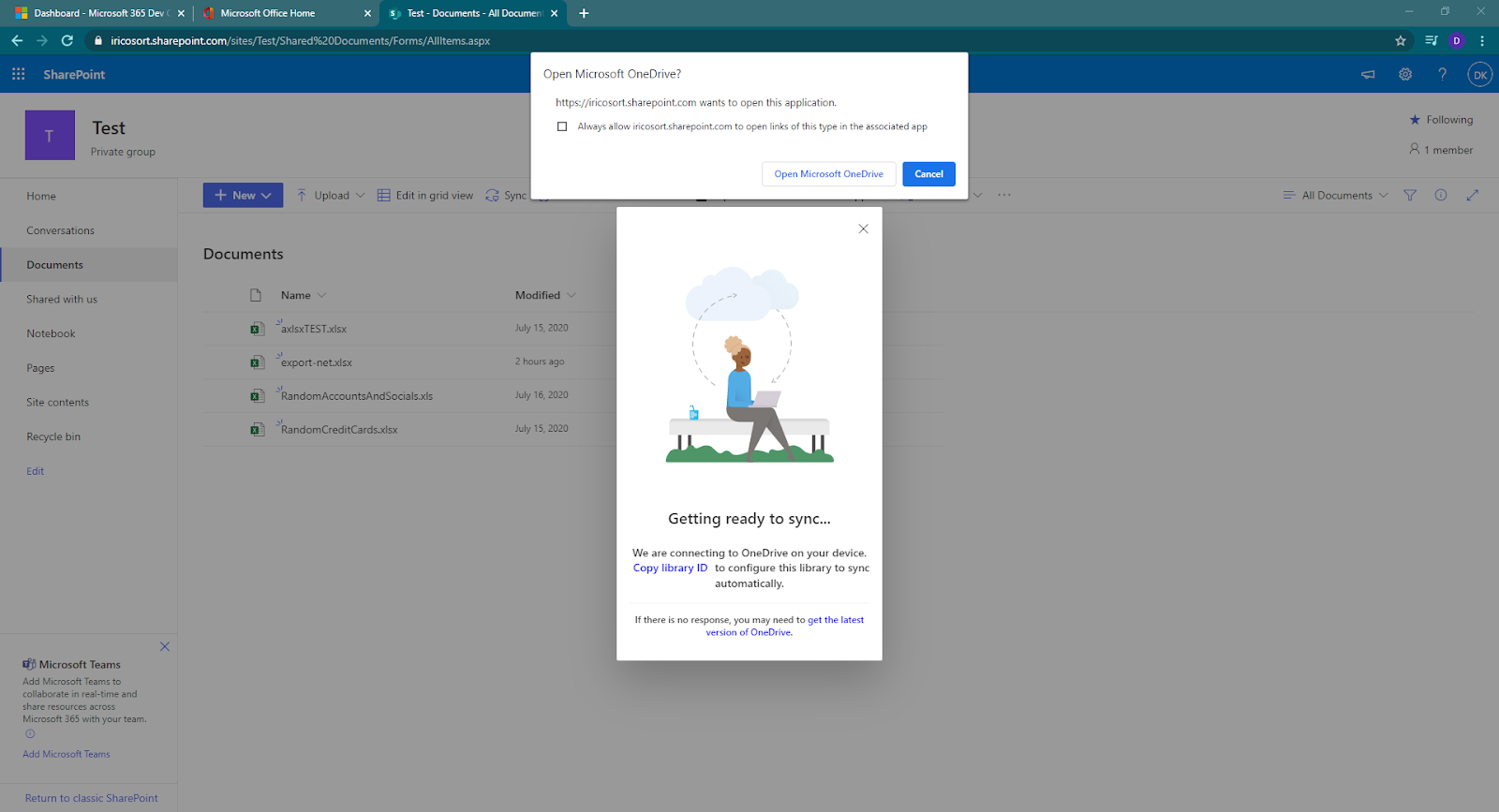Open the file RandomAccountsAndSocials.xls

(357, 396)
